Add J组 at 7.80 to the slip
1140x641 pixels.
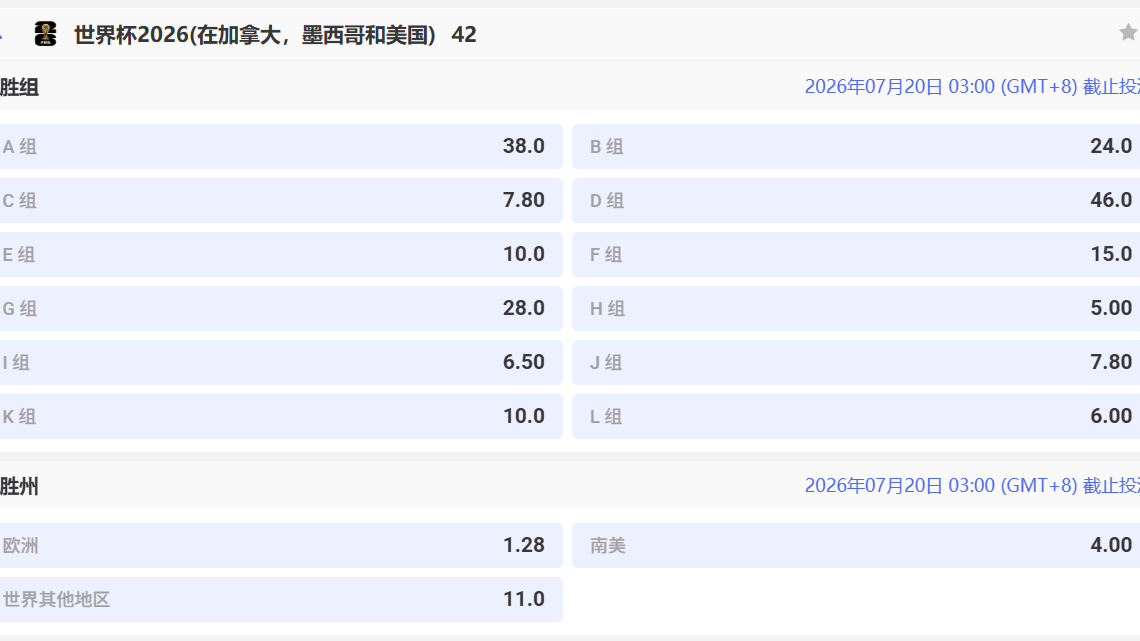click(856, 362)
